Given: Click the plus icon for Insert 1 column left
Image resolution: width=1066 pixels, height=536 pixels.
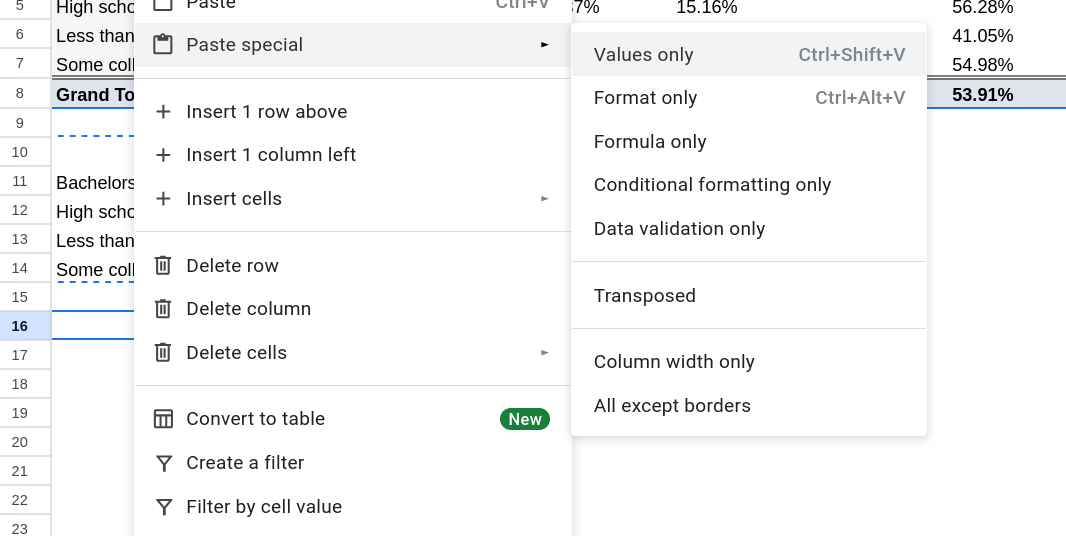Looking at the screenshot, I should coord(163,155).
